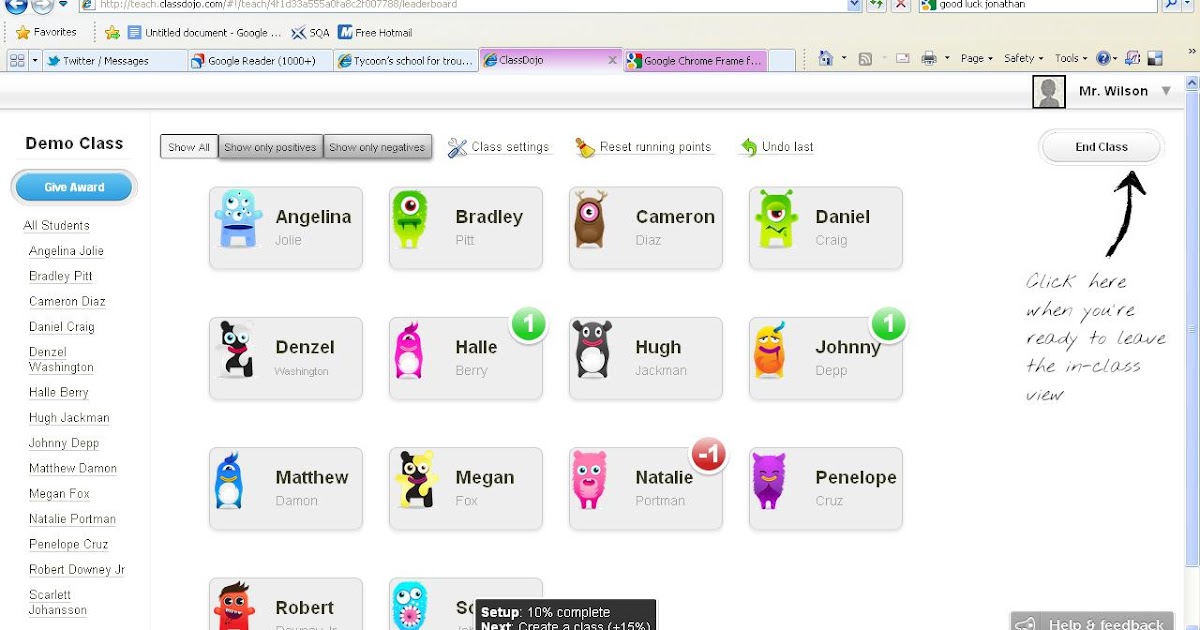Toggle Show only positives filter
The width and height of the screenshot is (1200, 630).
point(270,147)
